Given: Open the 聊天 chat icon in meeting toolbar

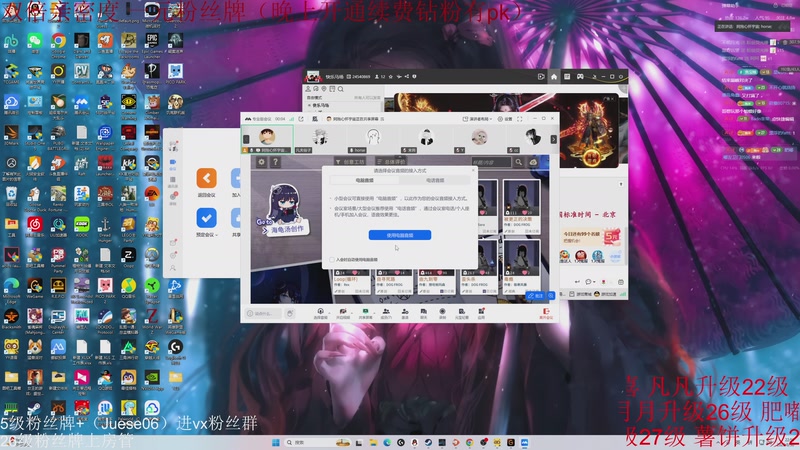Looking at the screenshot, I should (423, 313).
